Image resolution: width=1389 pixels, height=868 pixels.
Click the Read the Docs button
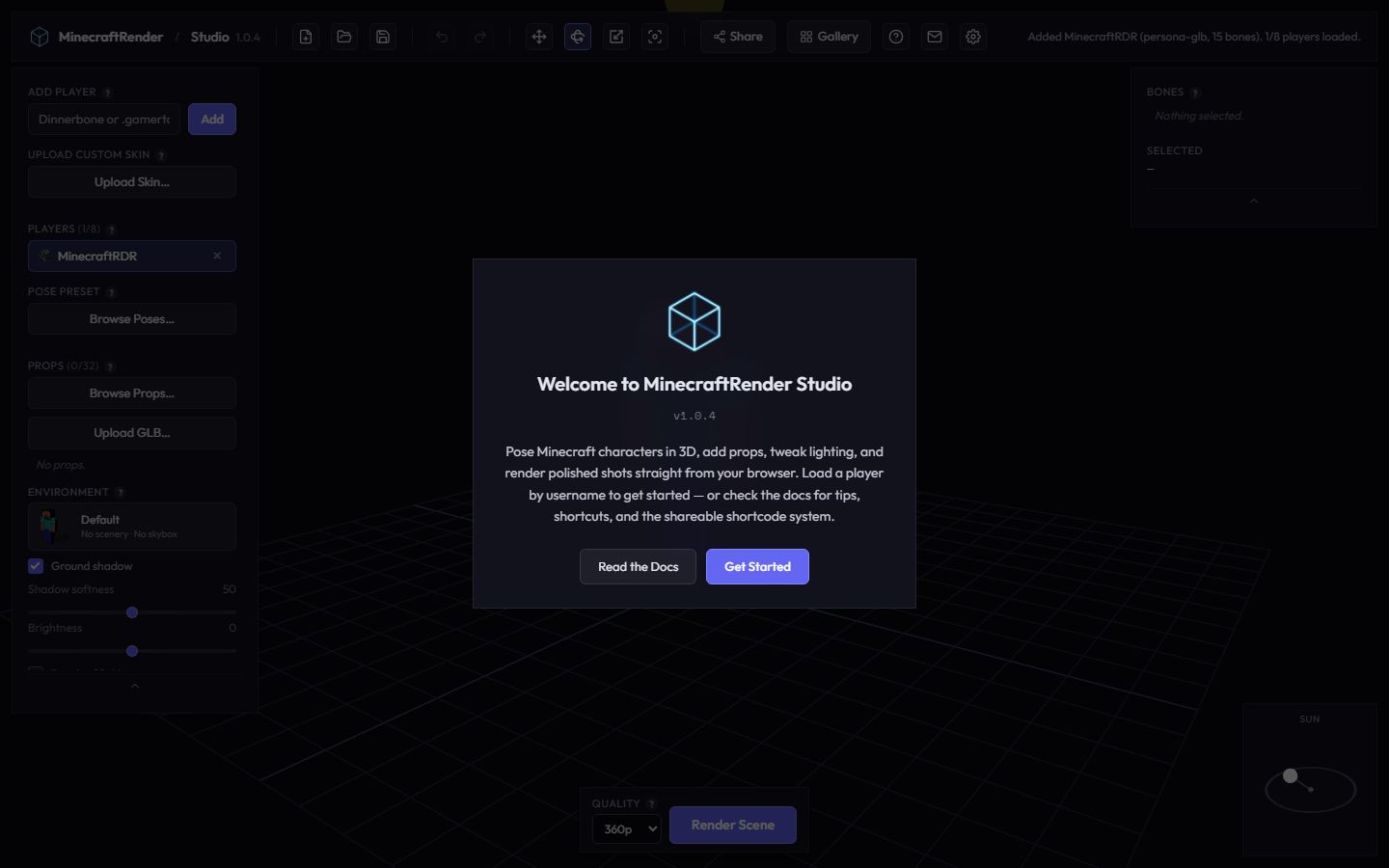(638, 566)
